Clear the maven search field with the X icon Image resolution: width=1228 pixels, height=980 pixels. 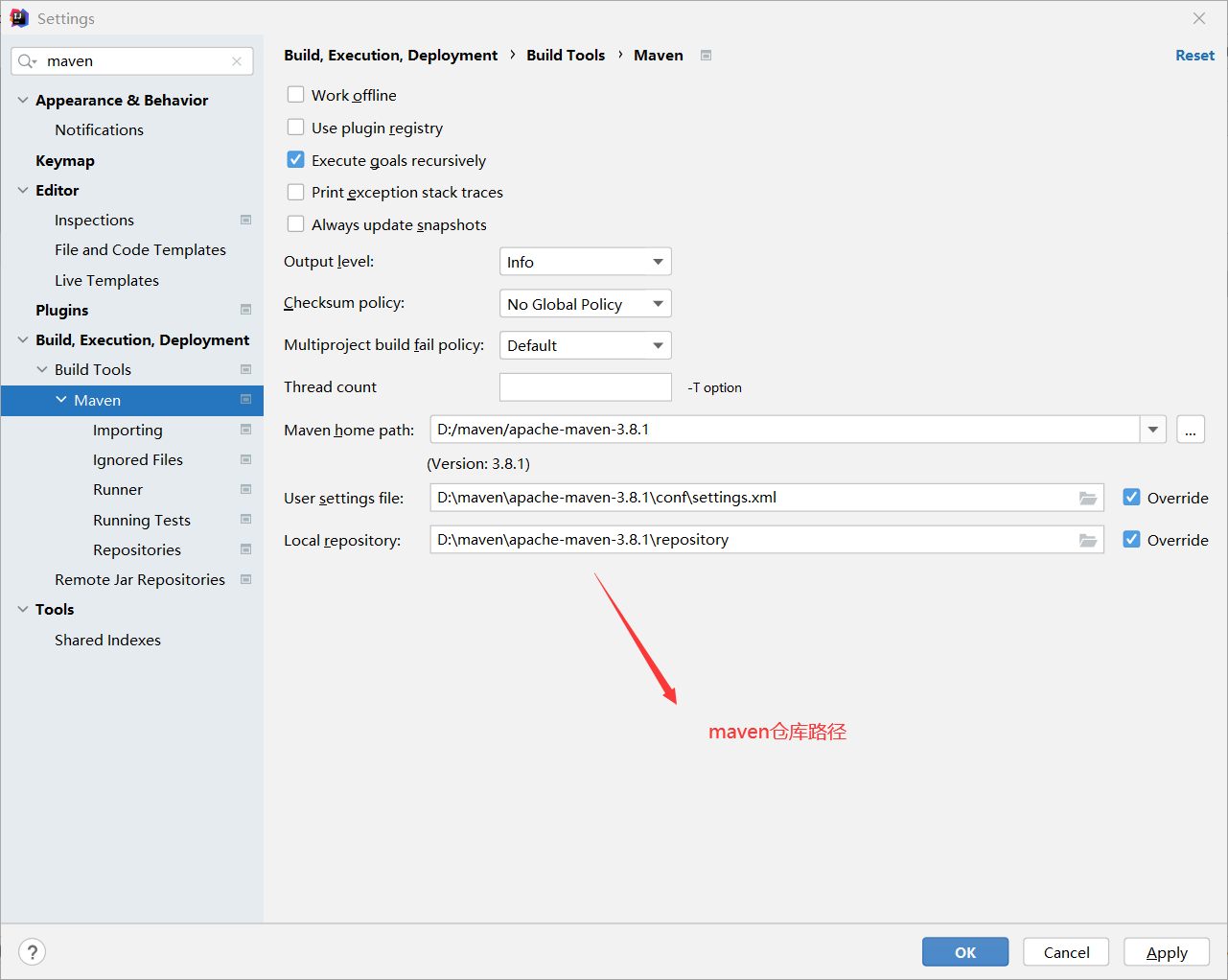click(237, 61)
